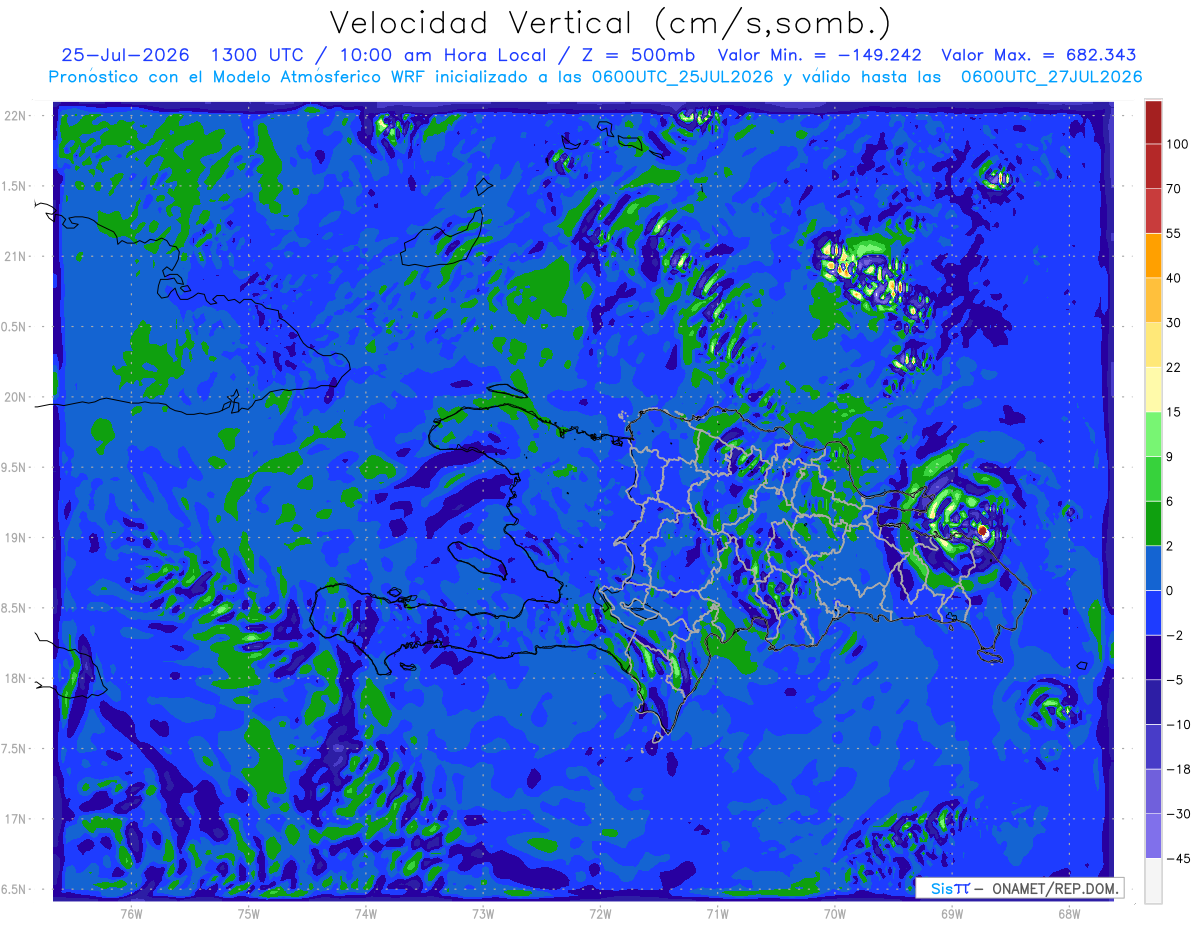The height and width of the screenshot is (927, 1200).
Task: Pick the dark red swatch above 100
Action: pyautogui.click(x=1154, y=122)
